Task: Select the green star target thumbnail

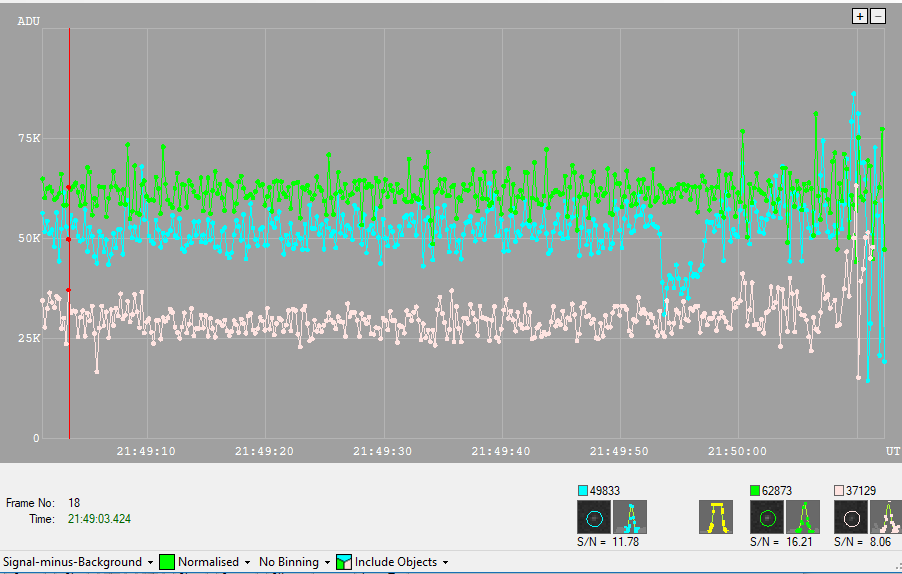Action: tap(767, 517)
